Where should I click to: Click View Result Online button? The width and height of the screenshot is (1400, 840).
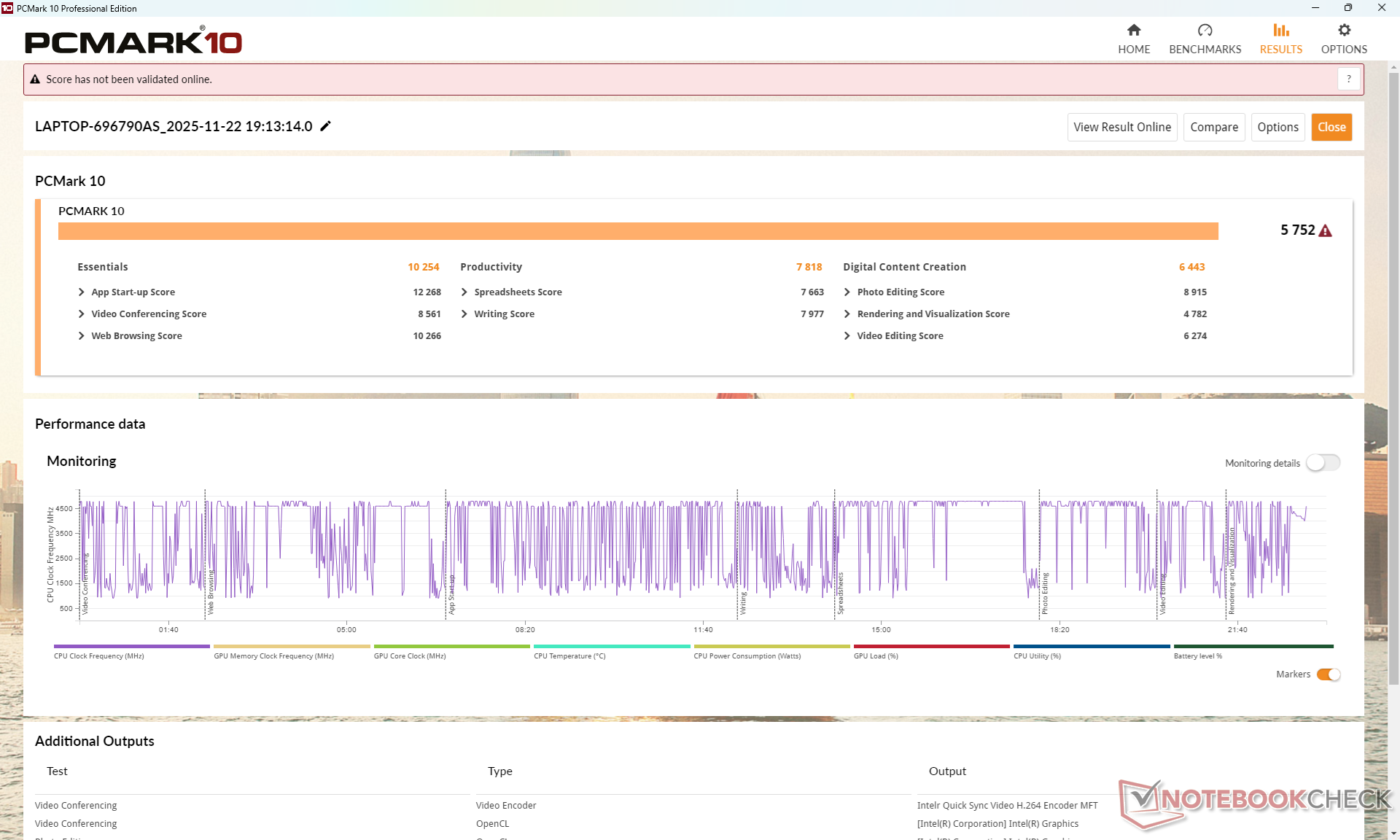tap(1121, 127)
